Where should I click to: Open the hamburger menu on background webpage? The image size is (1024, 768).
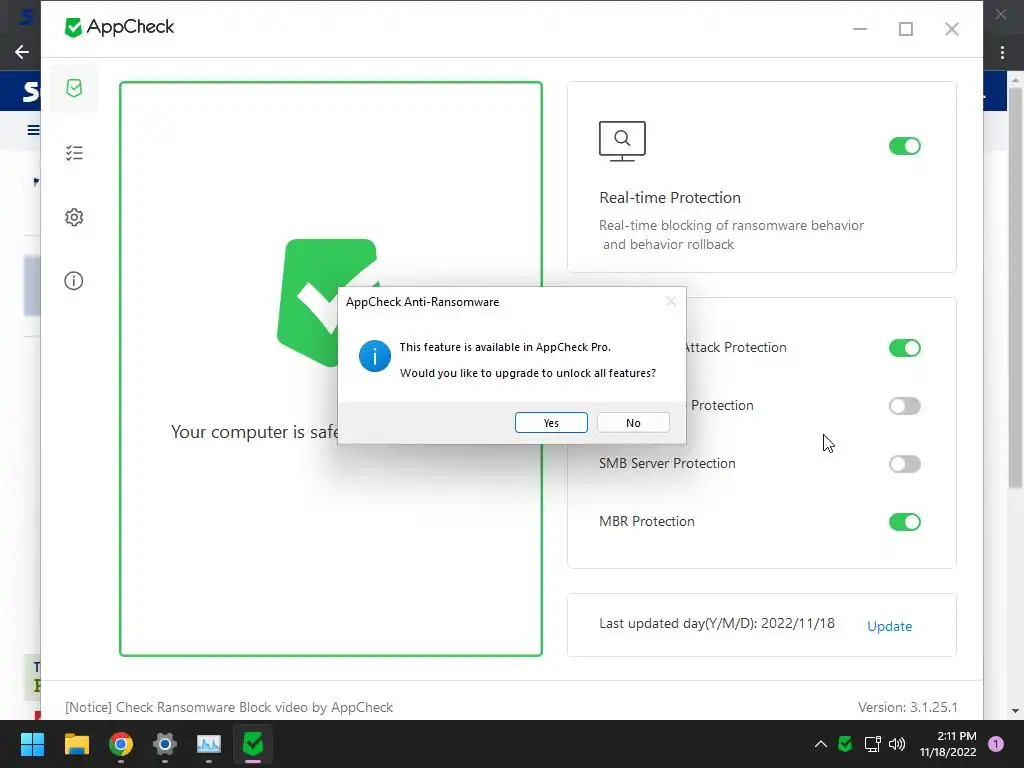pyautogui.click(x=33, y=130)
